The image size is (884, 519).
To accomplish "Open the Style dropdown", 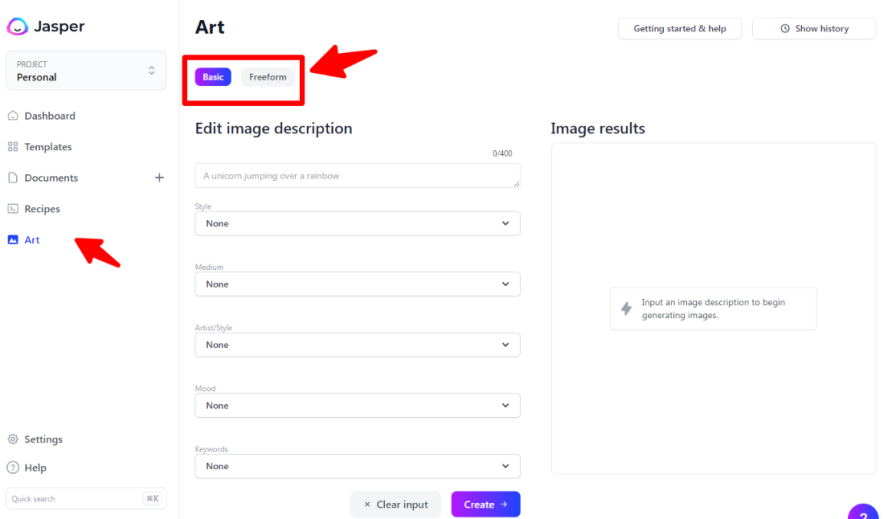I will click(x=357, y=224).
